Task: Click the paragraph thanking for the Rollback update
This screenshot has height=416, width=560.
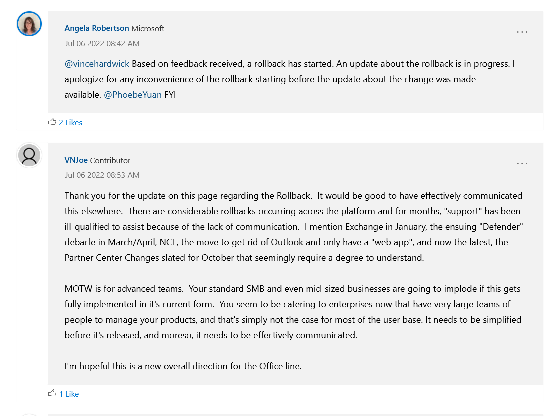Action: click(294, 227)
